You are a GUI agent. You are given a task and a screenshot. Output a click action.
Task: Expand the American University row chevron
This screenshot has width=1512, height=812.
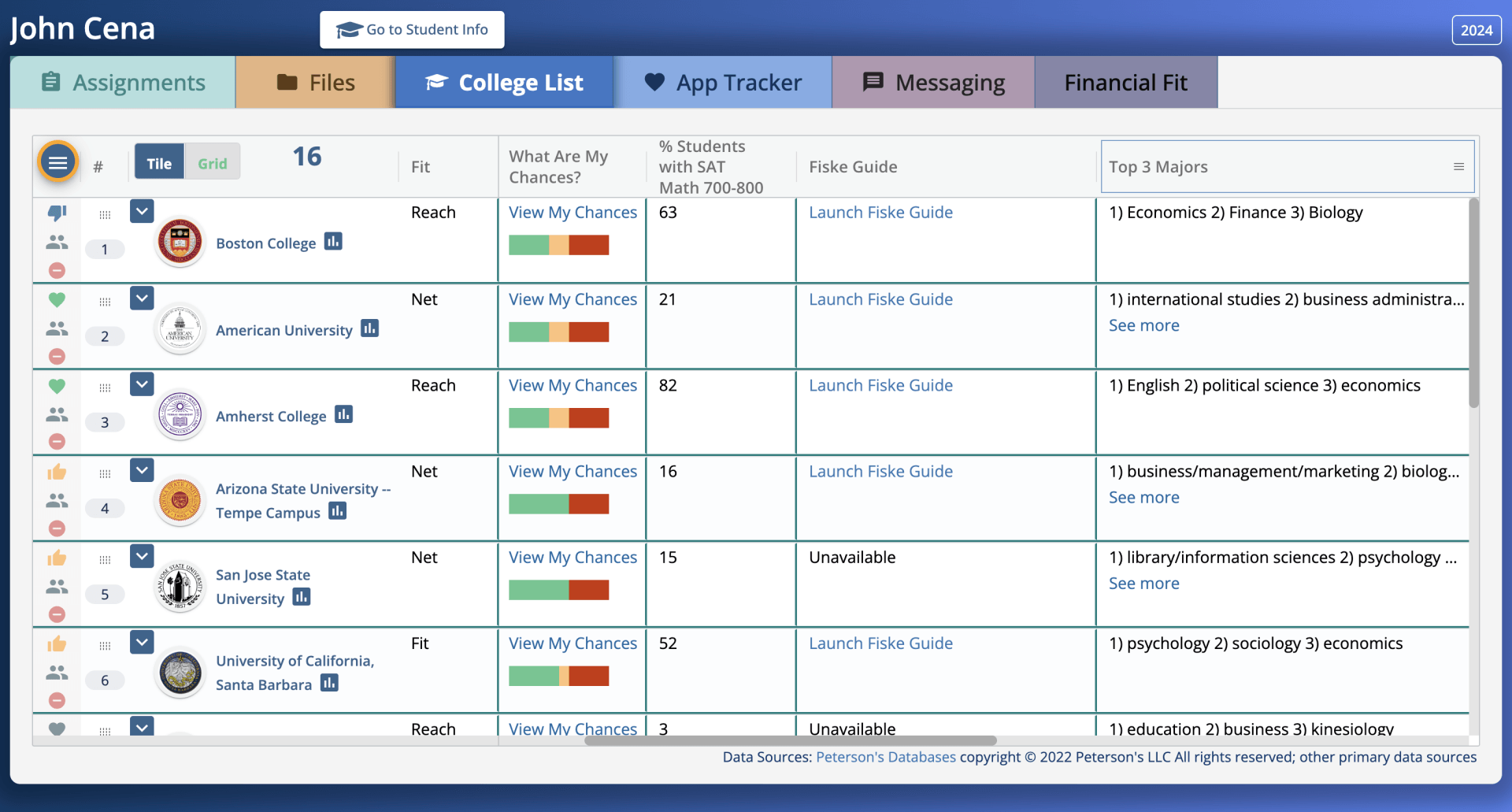point(142,298)
